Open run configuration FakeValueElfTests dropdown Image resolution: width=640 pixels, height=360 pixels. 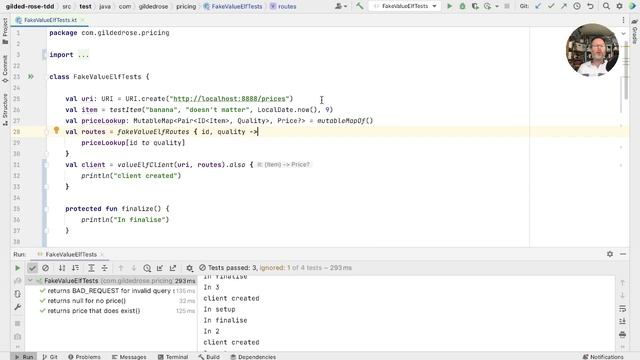pyautogui.click(x=405, y=6)
